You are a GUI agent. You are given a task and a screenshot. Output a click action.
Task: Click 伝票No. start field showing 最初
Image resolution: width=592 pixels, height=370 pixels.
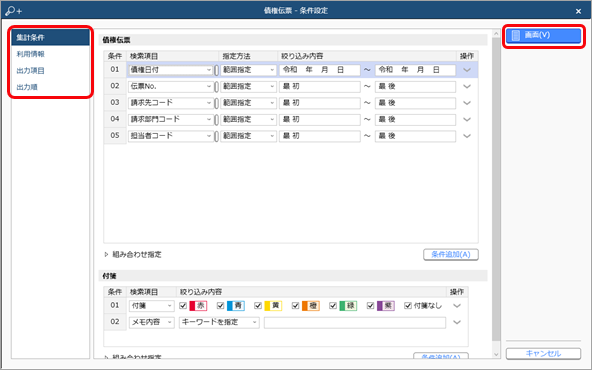[x=320, y=86]
